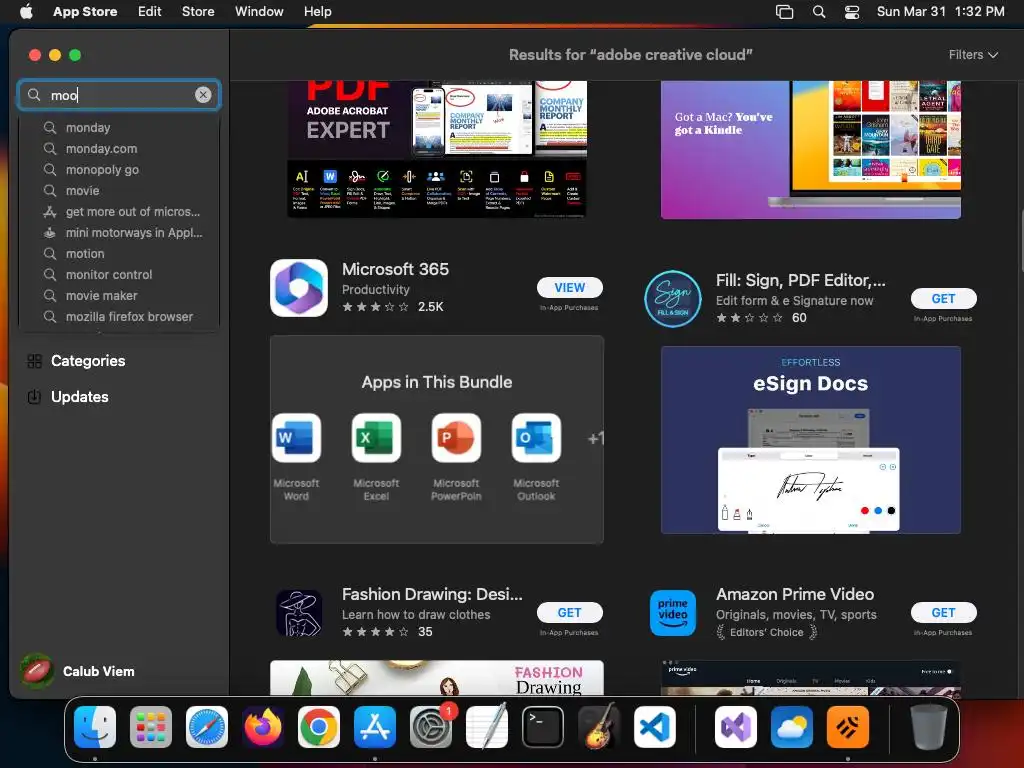
Task: Open orange Sublime Merge icon in Dock
Action: (x=848, y=727)
